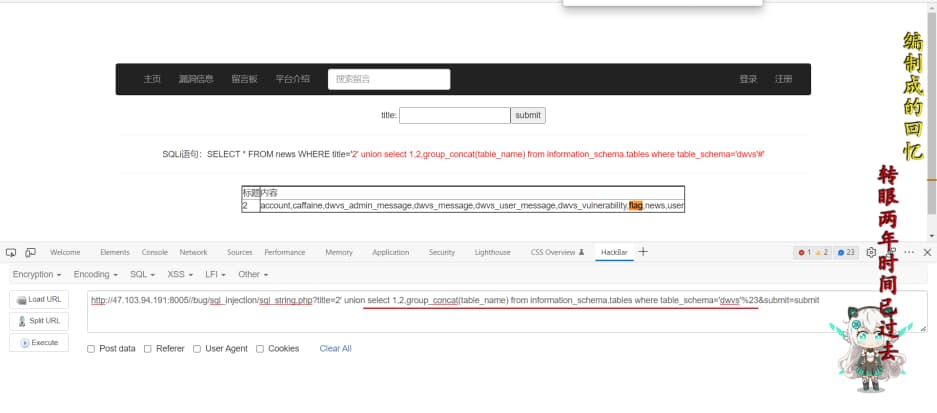
Task: Expand the SQL dropdown menu
Action: 143,274
